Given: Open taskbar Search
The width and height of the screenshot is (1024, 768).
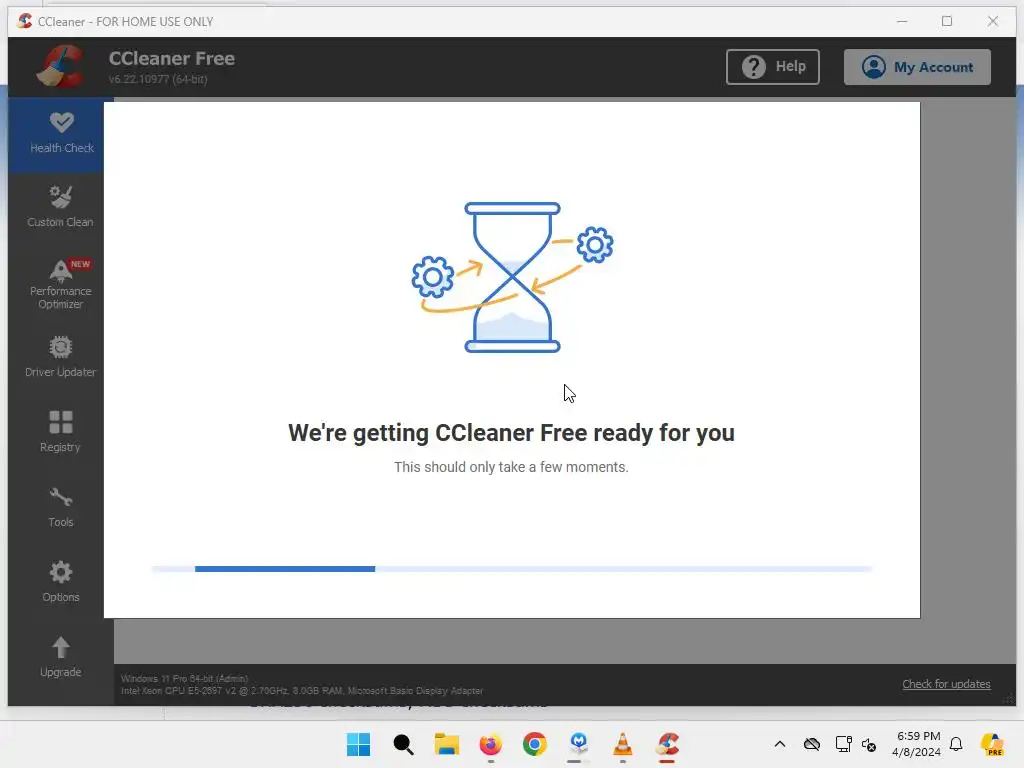Looking at the screenshot, I should [403, 744].
